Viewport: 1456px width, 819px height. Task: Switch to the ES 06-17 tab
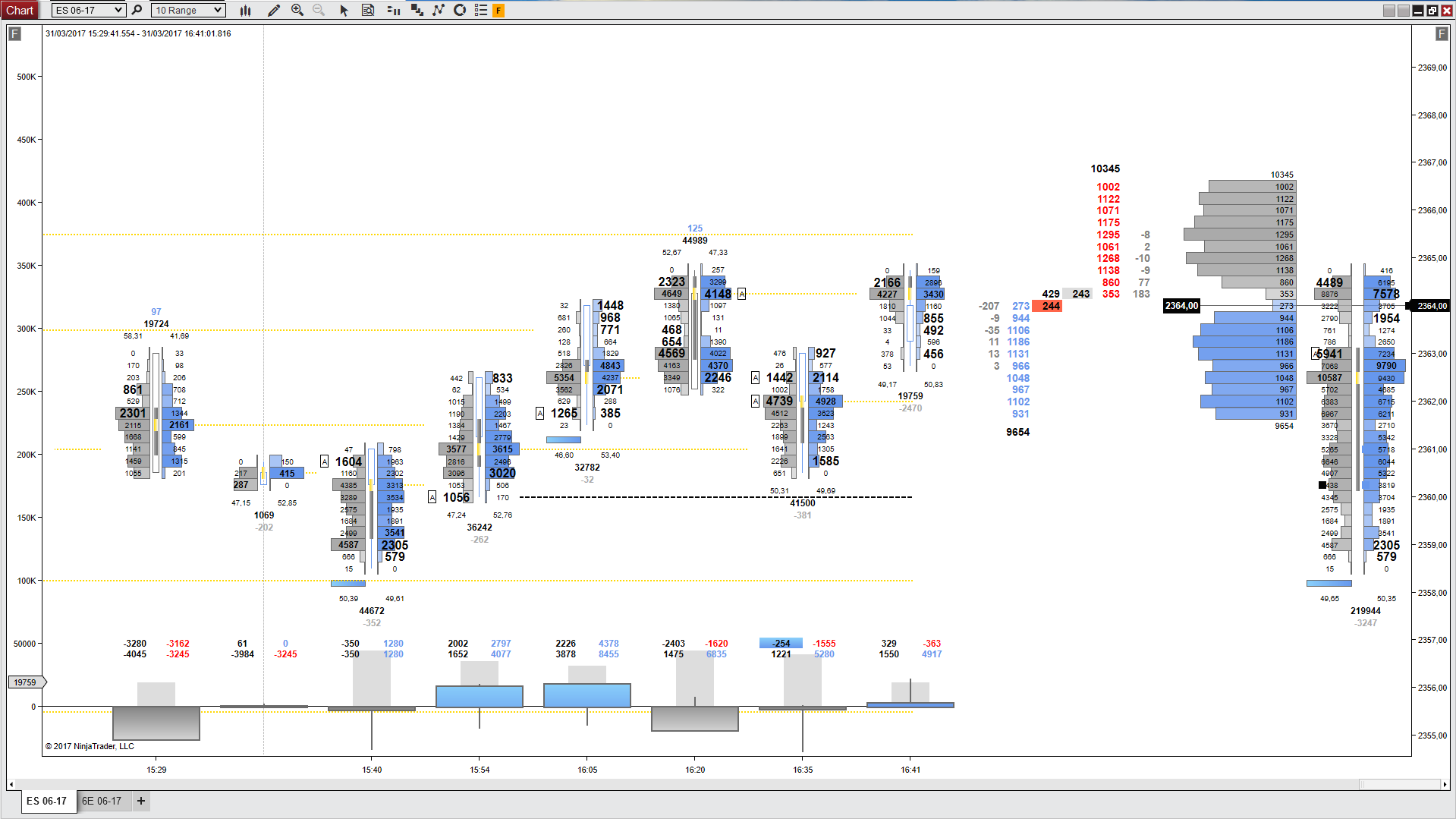click(48, 801)
